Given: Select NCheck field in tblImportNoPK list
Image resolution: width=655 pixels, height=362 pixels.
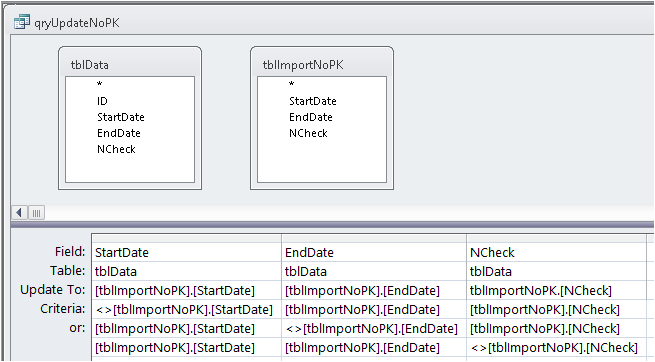Looking at the screenshot, I should coord(308,133).
